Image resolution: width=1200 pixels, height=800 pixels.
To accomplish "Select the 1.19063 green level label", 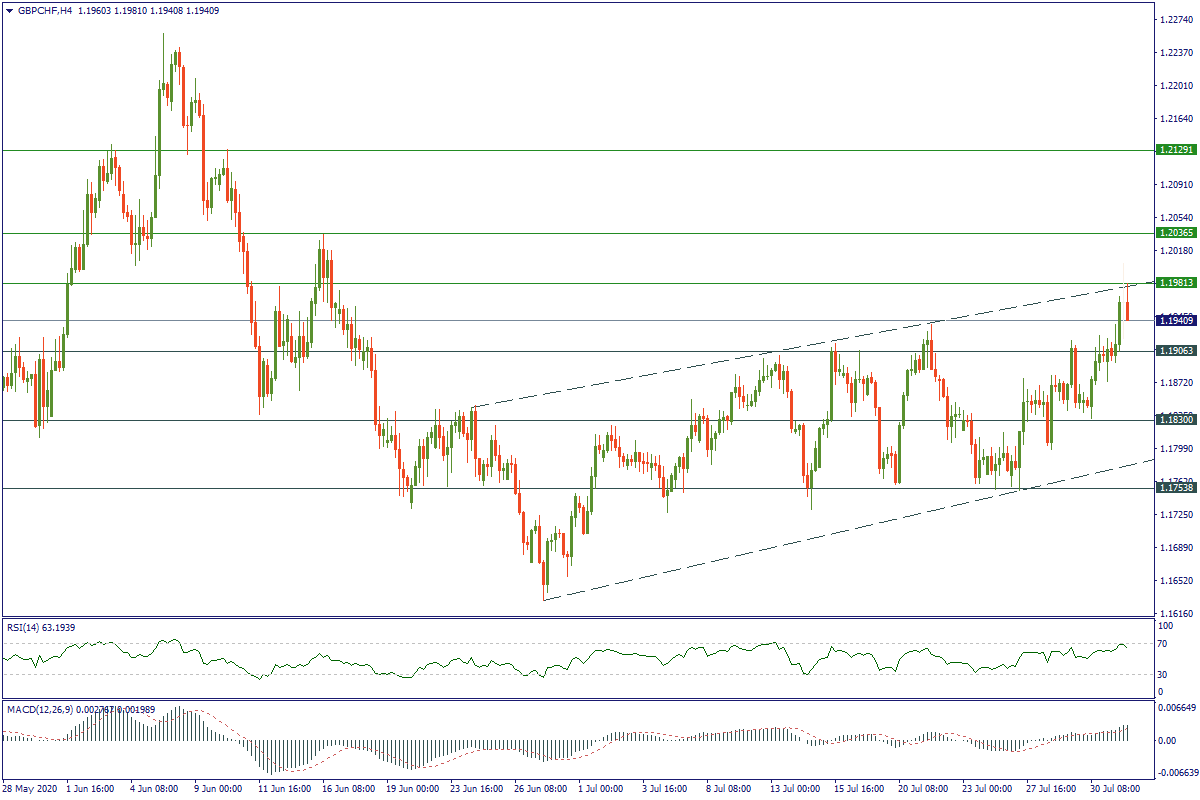I will (1175, 351).
